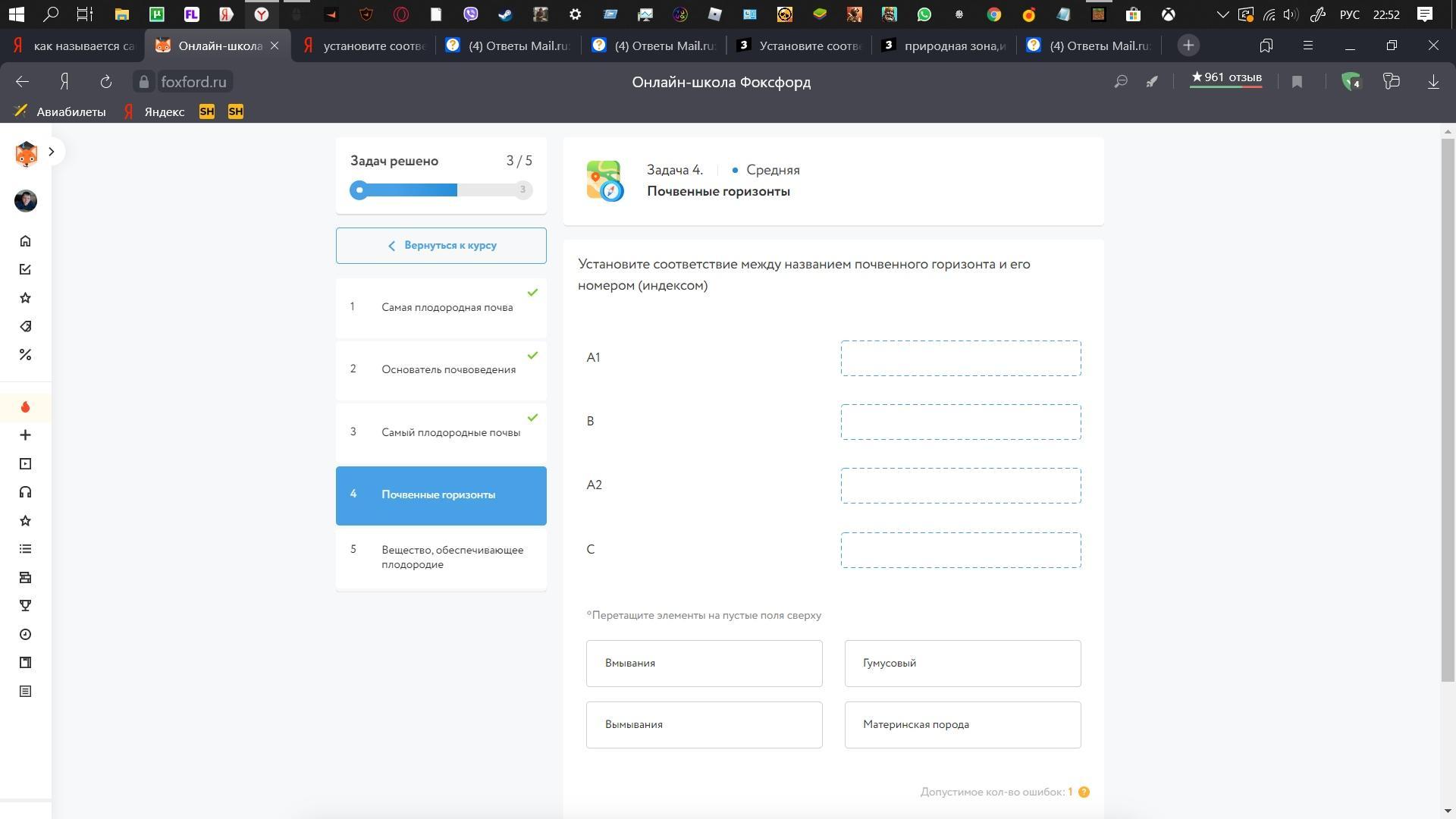Image resolution: width=1456 pixels, height=819 pixels.
Task: Click the empty answer field for A1
Action: 960,358
